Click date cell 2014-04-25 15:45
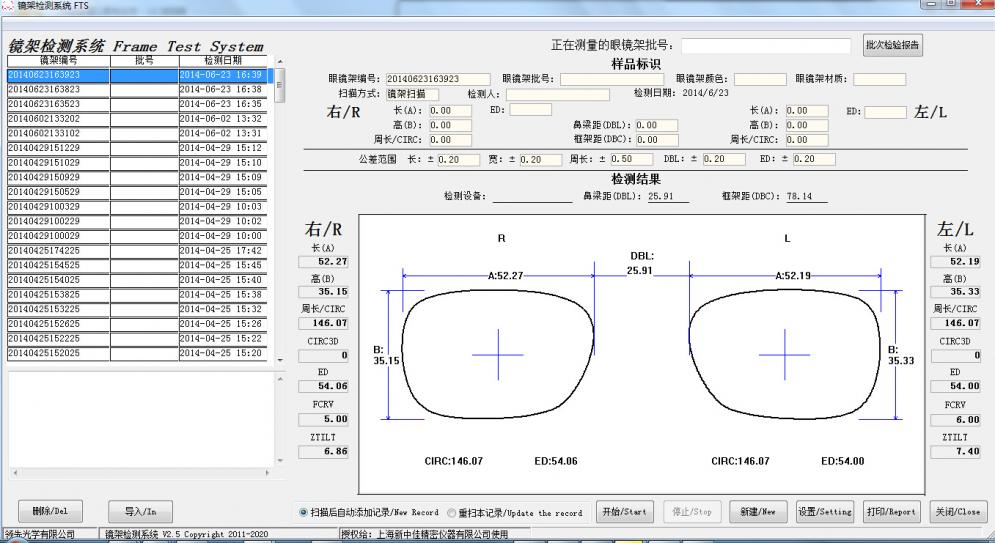The height and width of the screenshot is (543, 995). pos(223,265)
